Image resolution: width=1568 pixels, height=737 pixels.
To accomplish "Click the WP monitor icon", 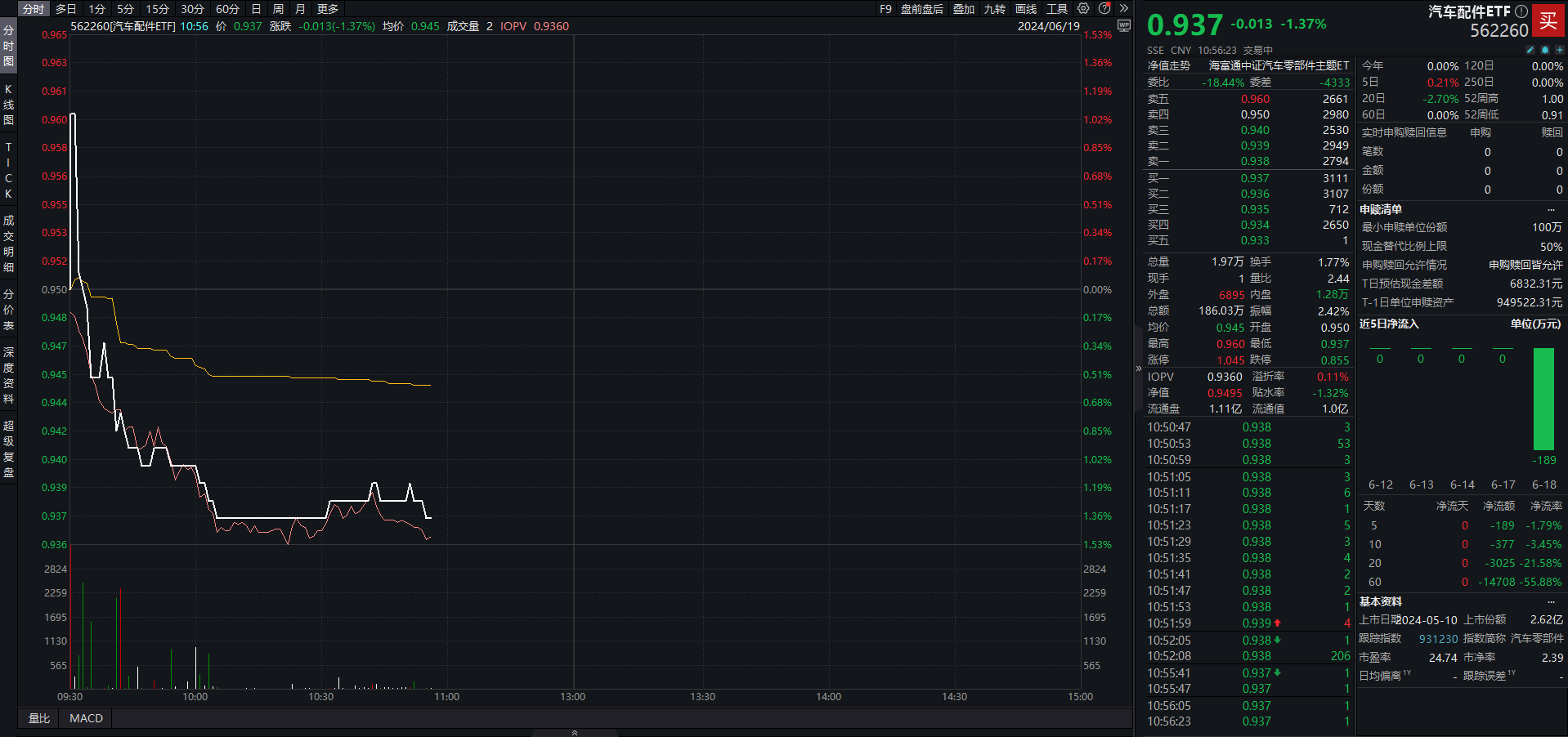I will coord(1124,26).
